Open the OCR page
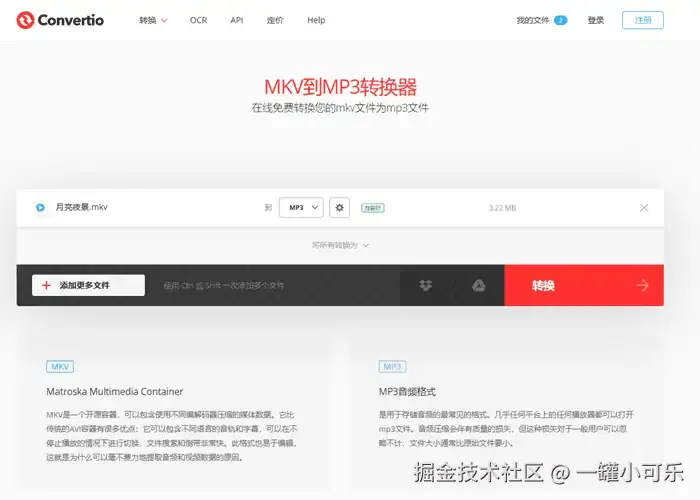700x500 pixels. pos(198,20)
